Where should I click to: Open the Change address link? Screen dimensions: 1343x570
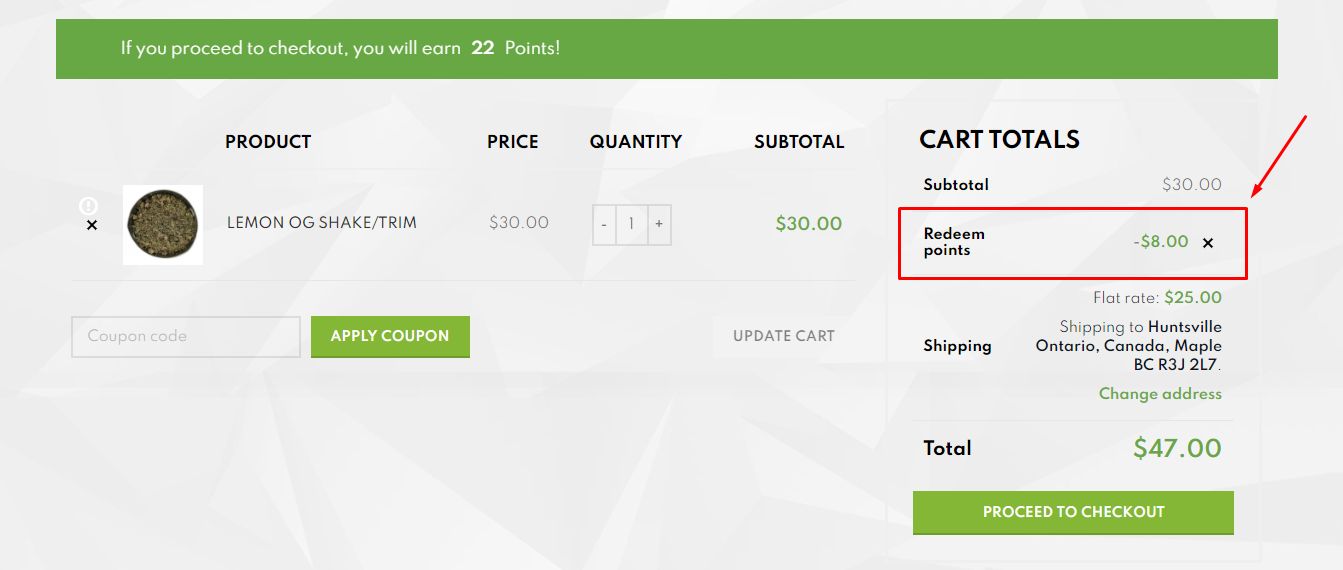pyautogui.click(x=1160, y=394)
